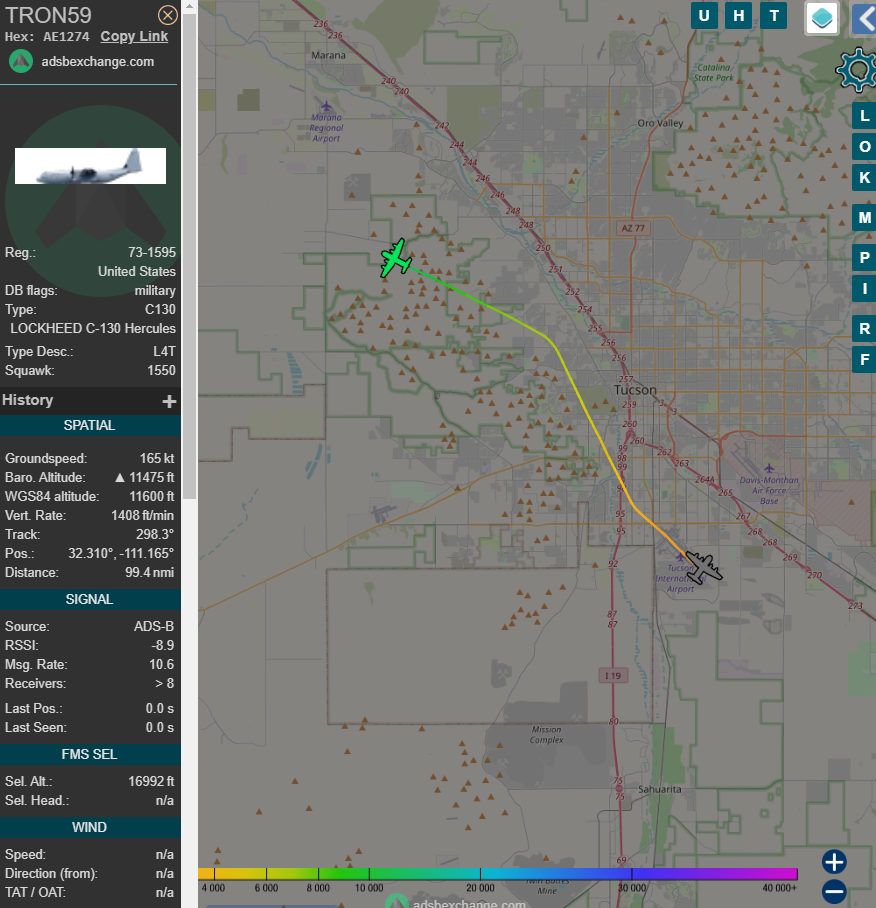The height and width of the screenshot is (908, 876).
Task: Click the groundspeed value 165 kt
Action: coord(157,459)
